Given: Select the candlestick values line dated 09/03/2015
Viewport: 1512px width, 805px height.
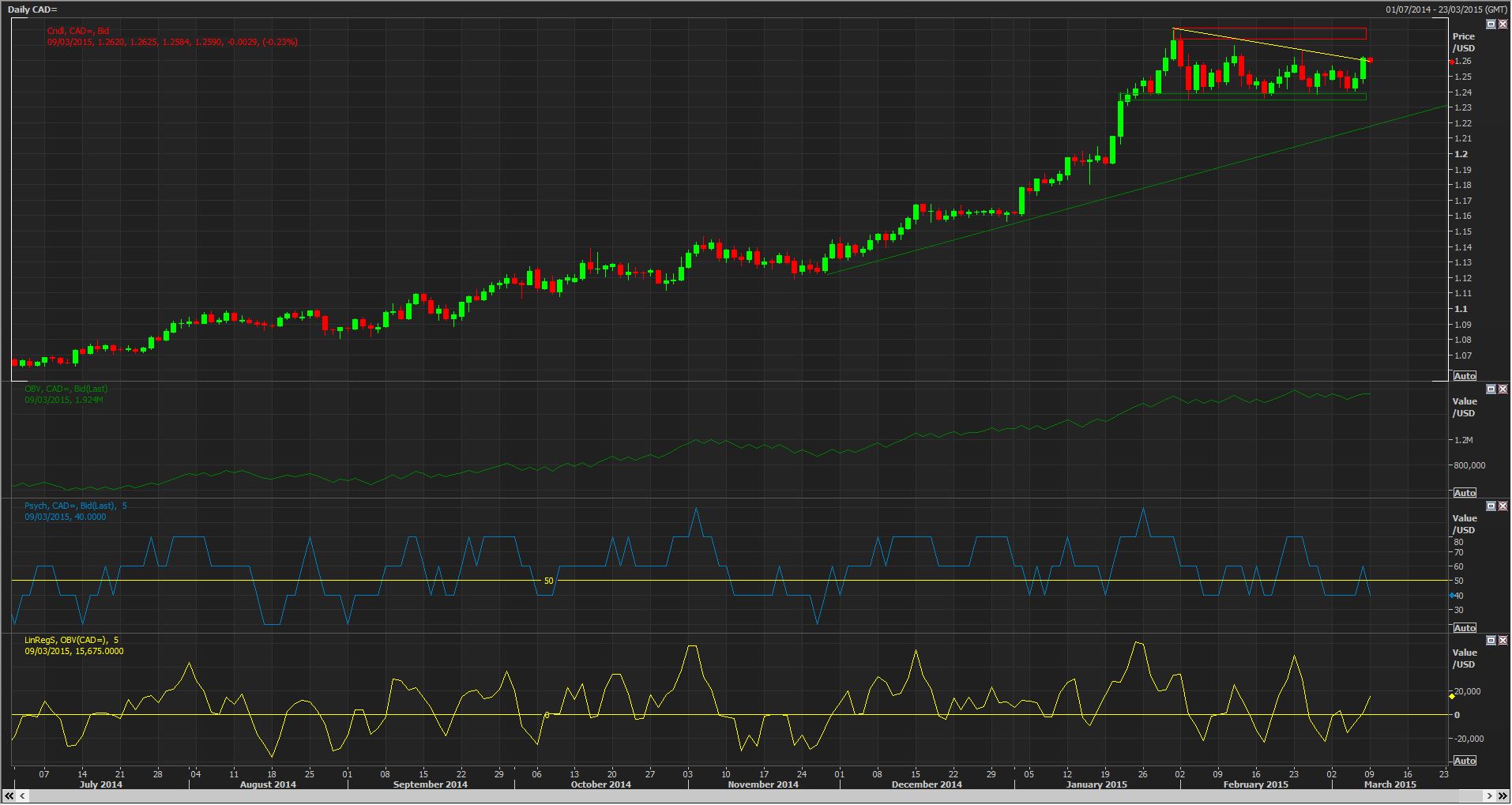Looking at the screenshot, I should click(x=172, y=42).
